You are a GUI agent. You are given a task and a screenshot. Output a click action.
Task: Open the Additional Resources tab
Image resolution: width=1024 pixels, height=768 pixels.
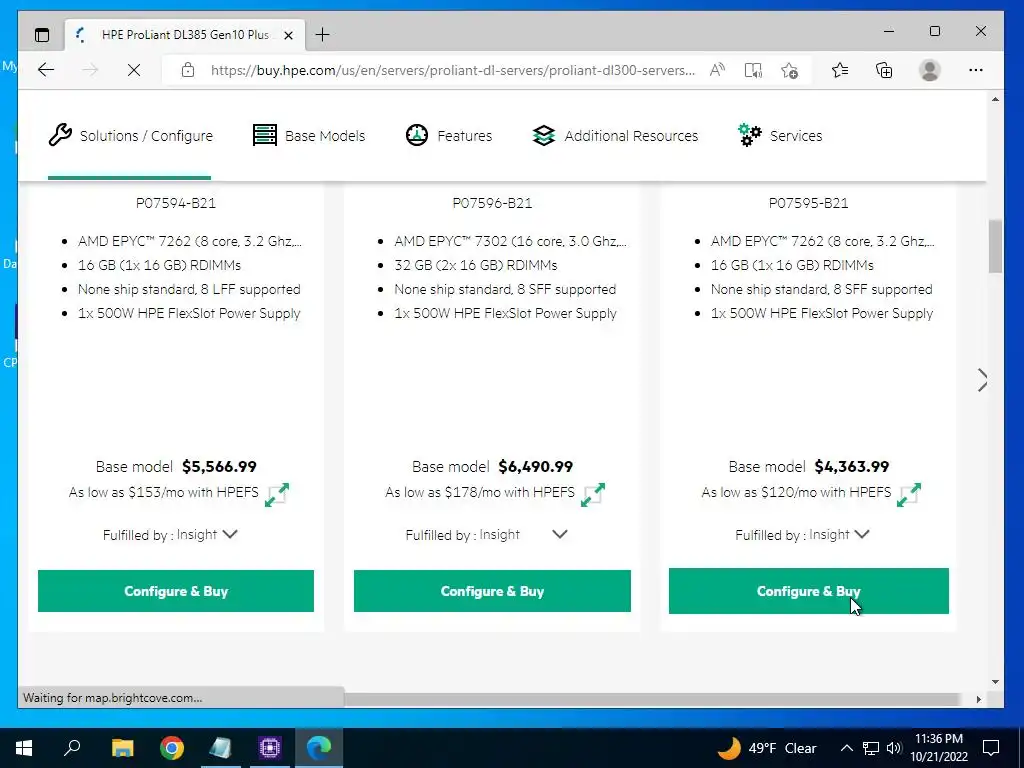point(615,136)
